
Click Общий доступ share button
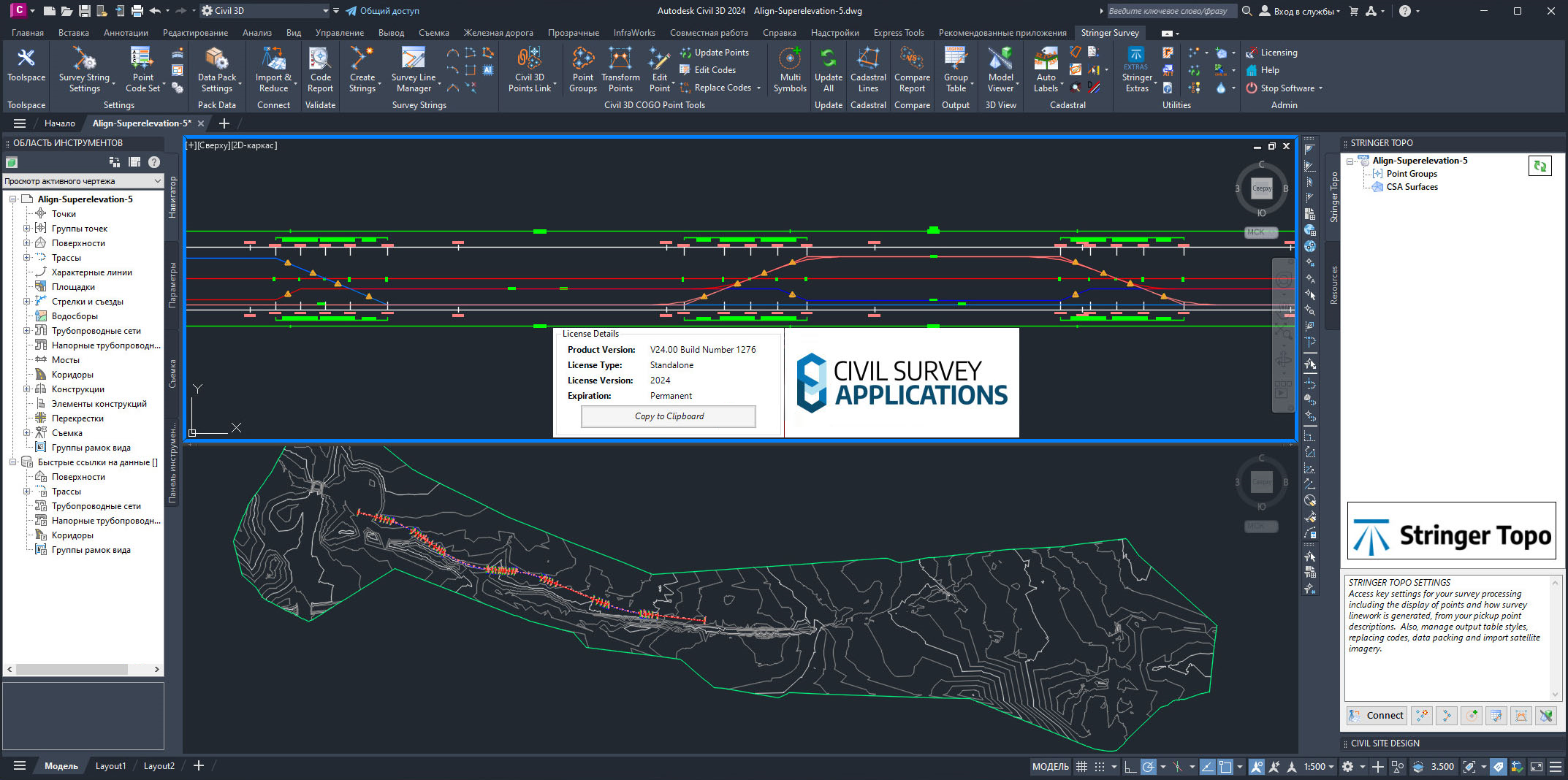382,11
